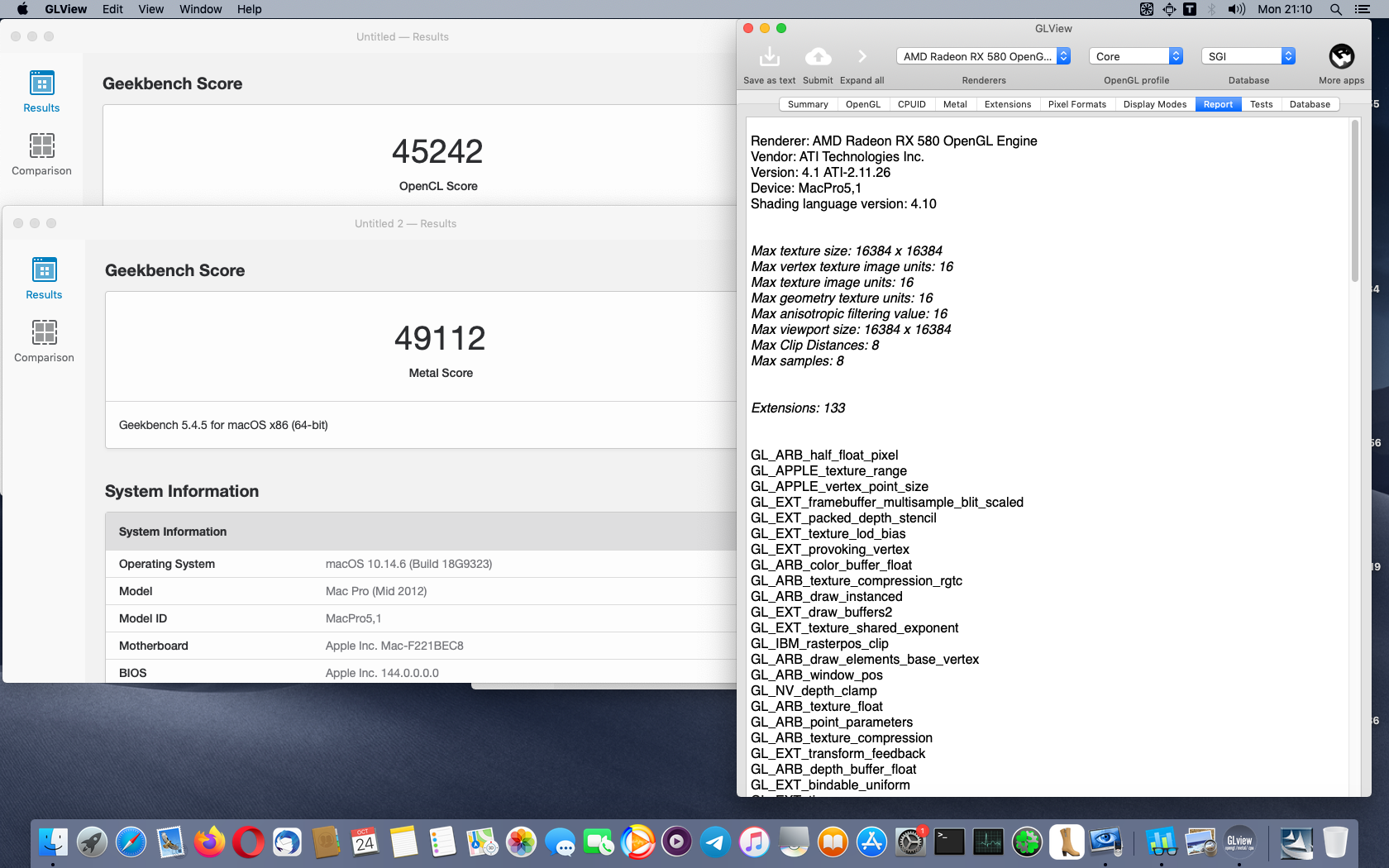
Task: Switch to the CPUID tab
Action: pos(912,104)
